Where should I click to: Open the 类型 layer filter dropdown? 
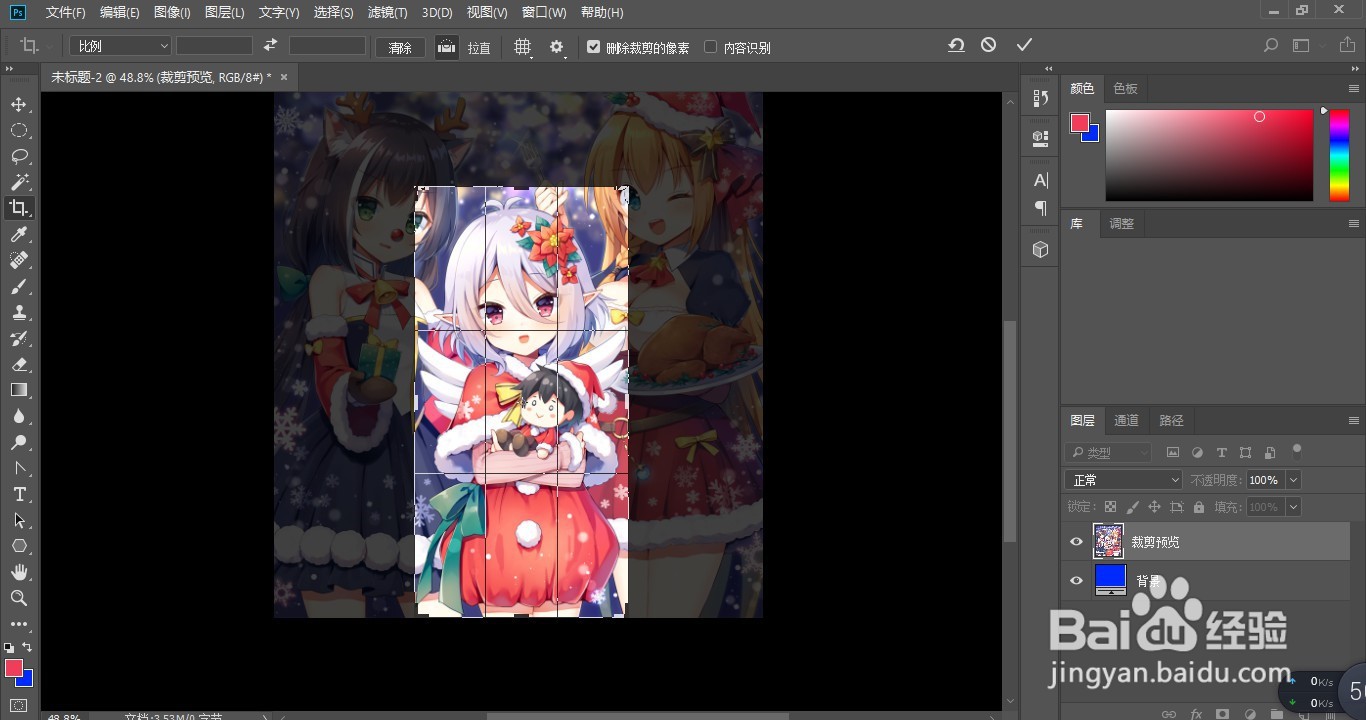tap(1108, 453)
